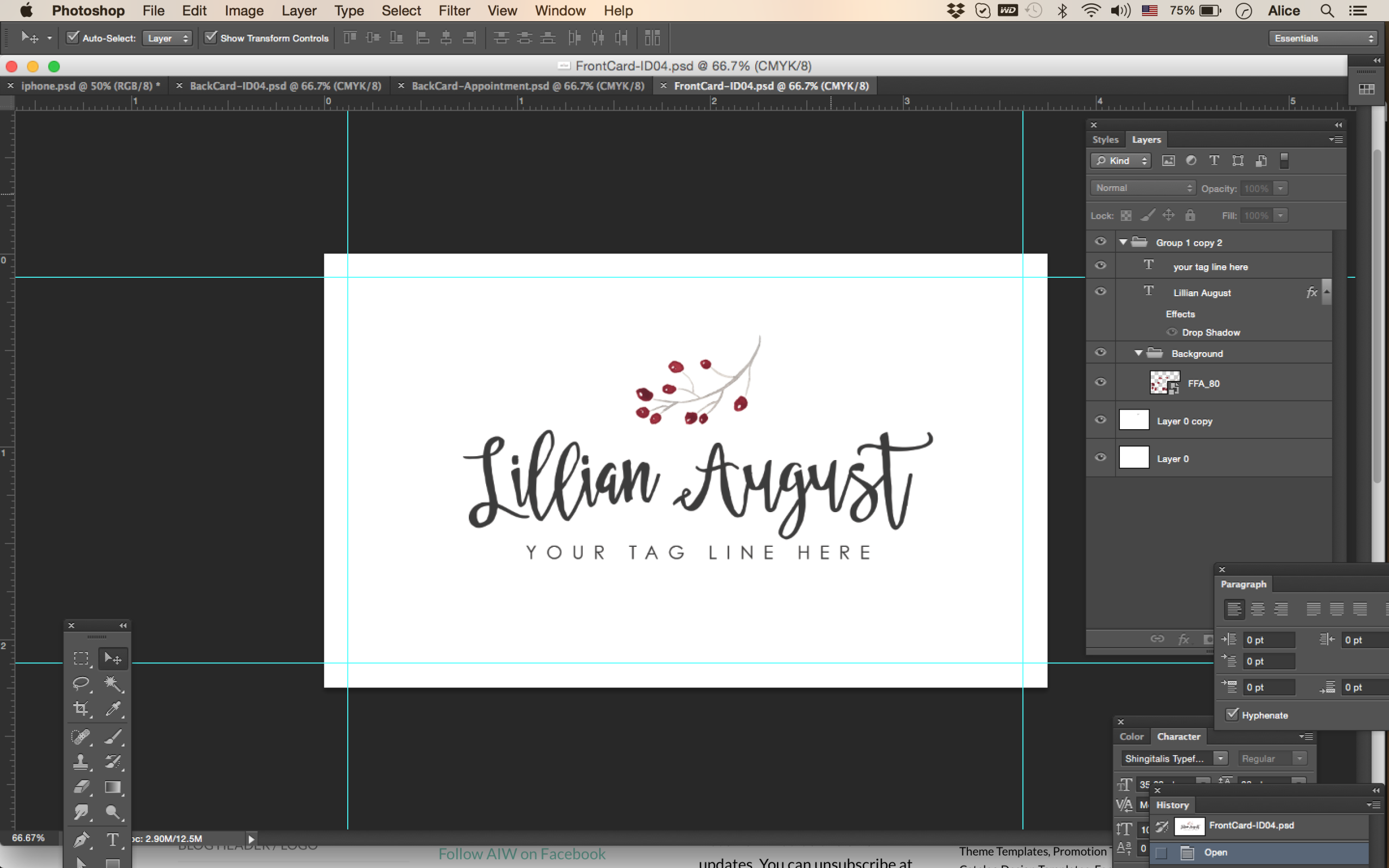Select the Clone Stamp tool

click(81, 762)
